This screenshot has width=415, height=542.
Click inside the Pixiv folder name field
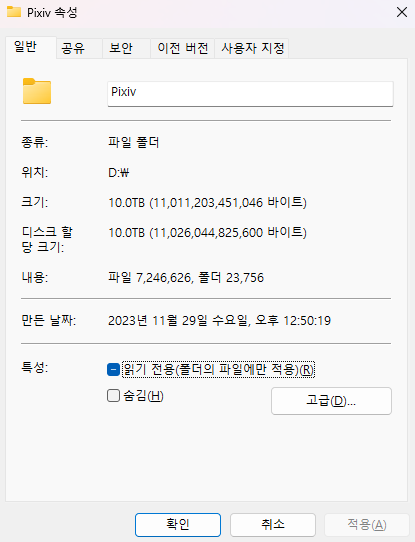point(250,94)
